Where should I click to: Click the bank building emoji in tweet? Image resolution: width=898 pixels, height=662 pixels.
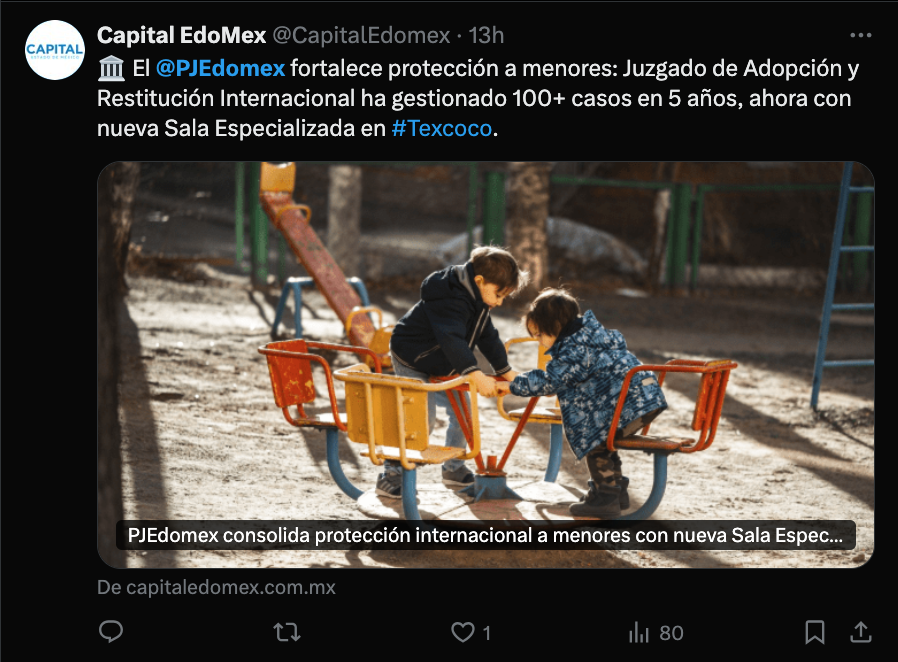point(111,69)
